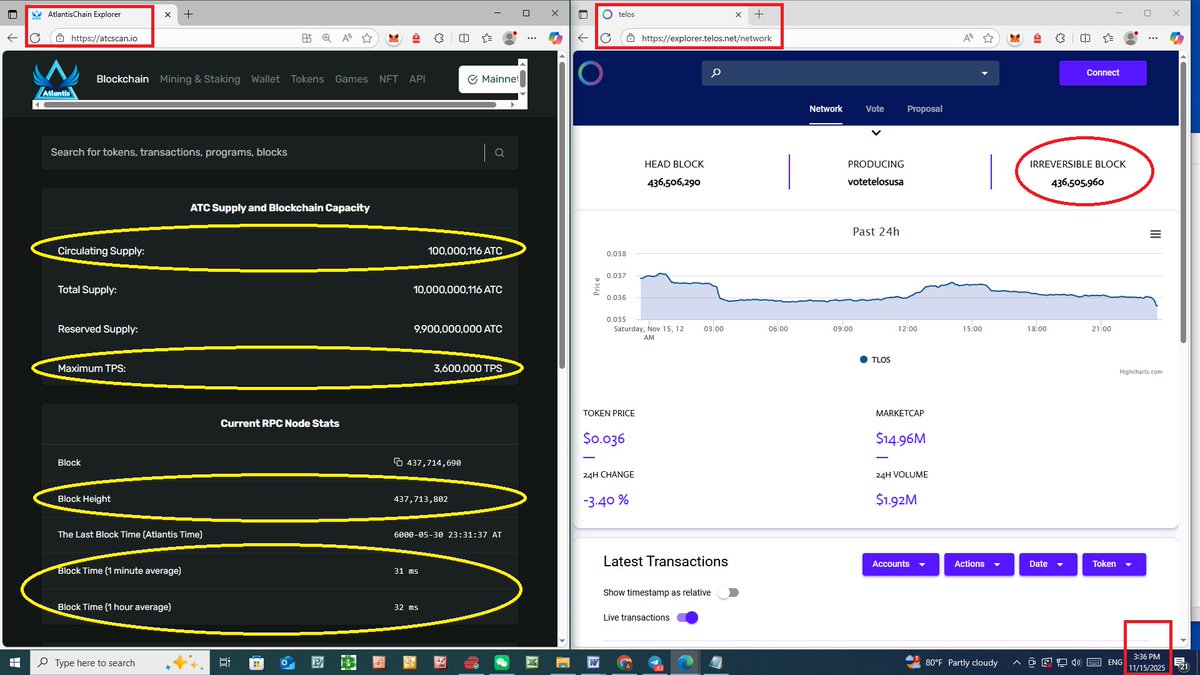Viewport: 1200px width, 675px height.
Task: Open split screen in the AtlantisChain window
Action: coord(464,38)
